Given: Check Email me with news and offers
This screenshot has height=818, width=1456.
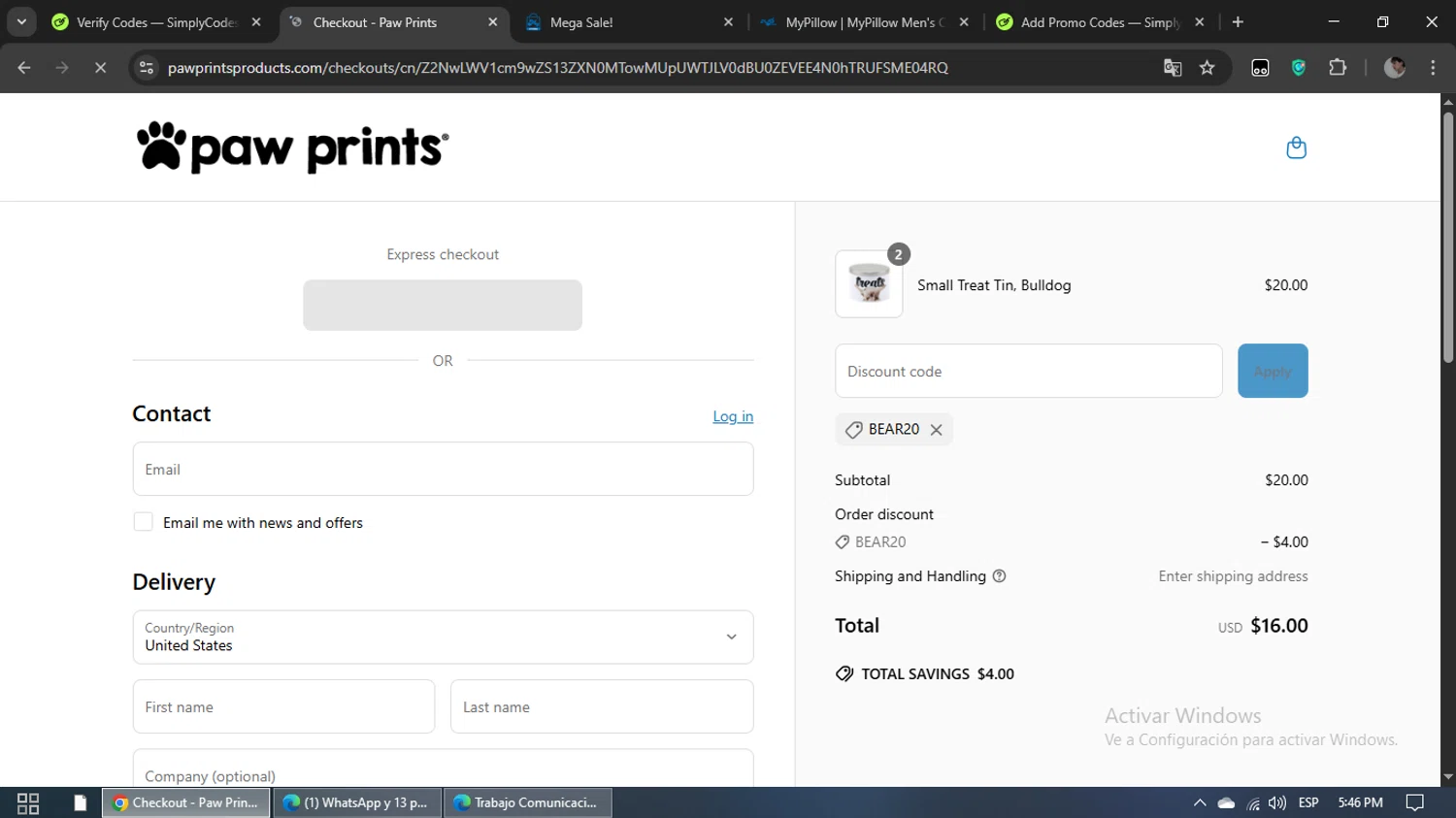Looking at the screenshot, I should (143, 522).
